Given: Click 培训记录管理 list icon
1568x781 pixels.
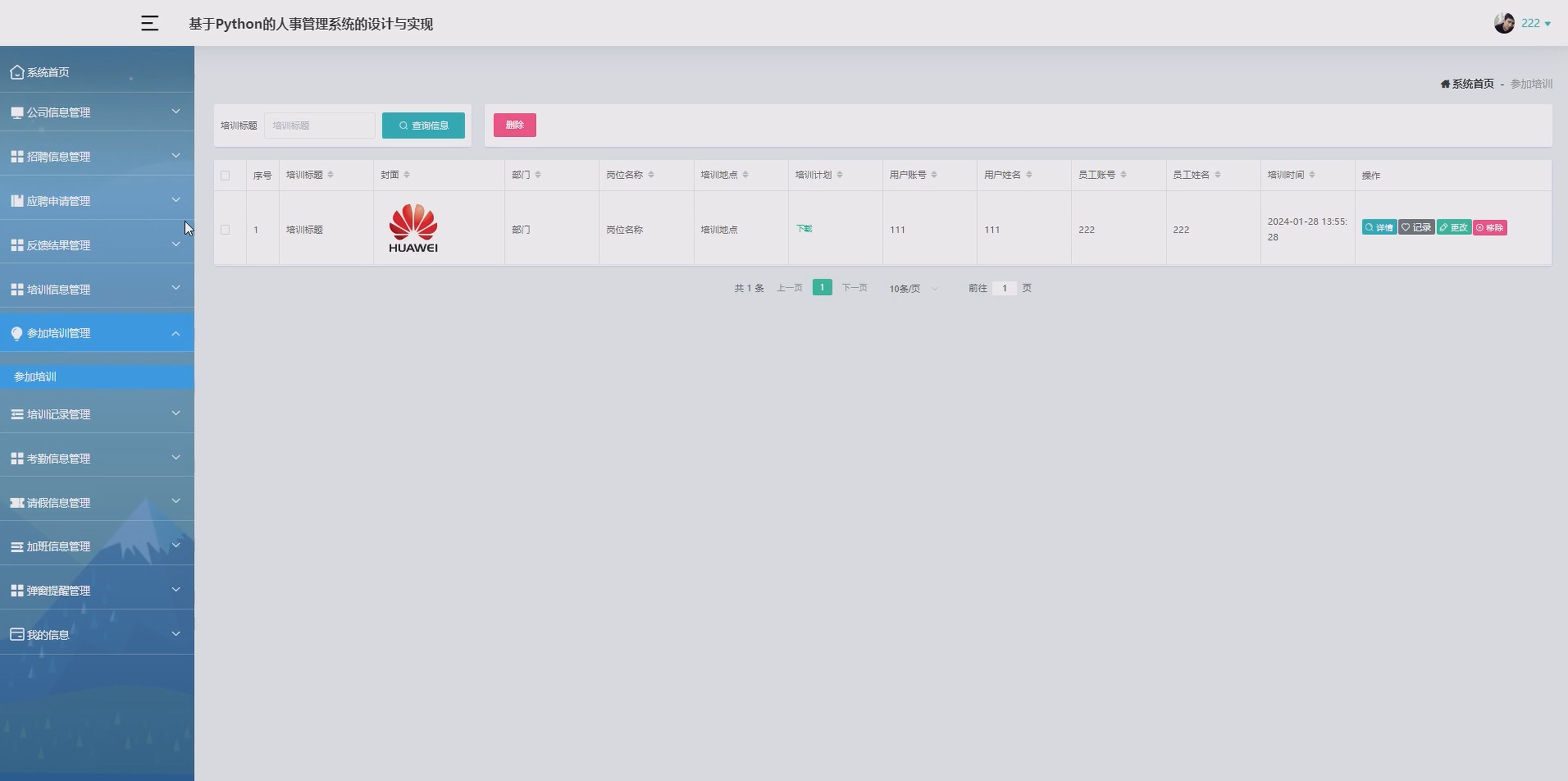Looking at the screenshot, I should [x=17, y=415].
